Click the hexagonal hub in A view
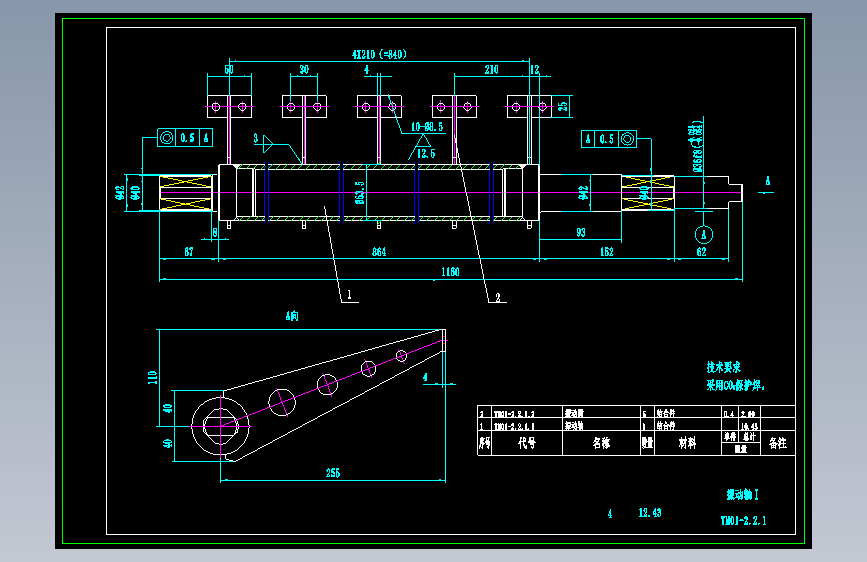The height and width of the screenshot is (562, 867). point(221,426)
